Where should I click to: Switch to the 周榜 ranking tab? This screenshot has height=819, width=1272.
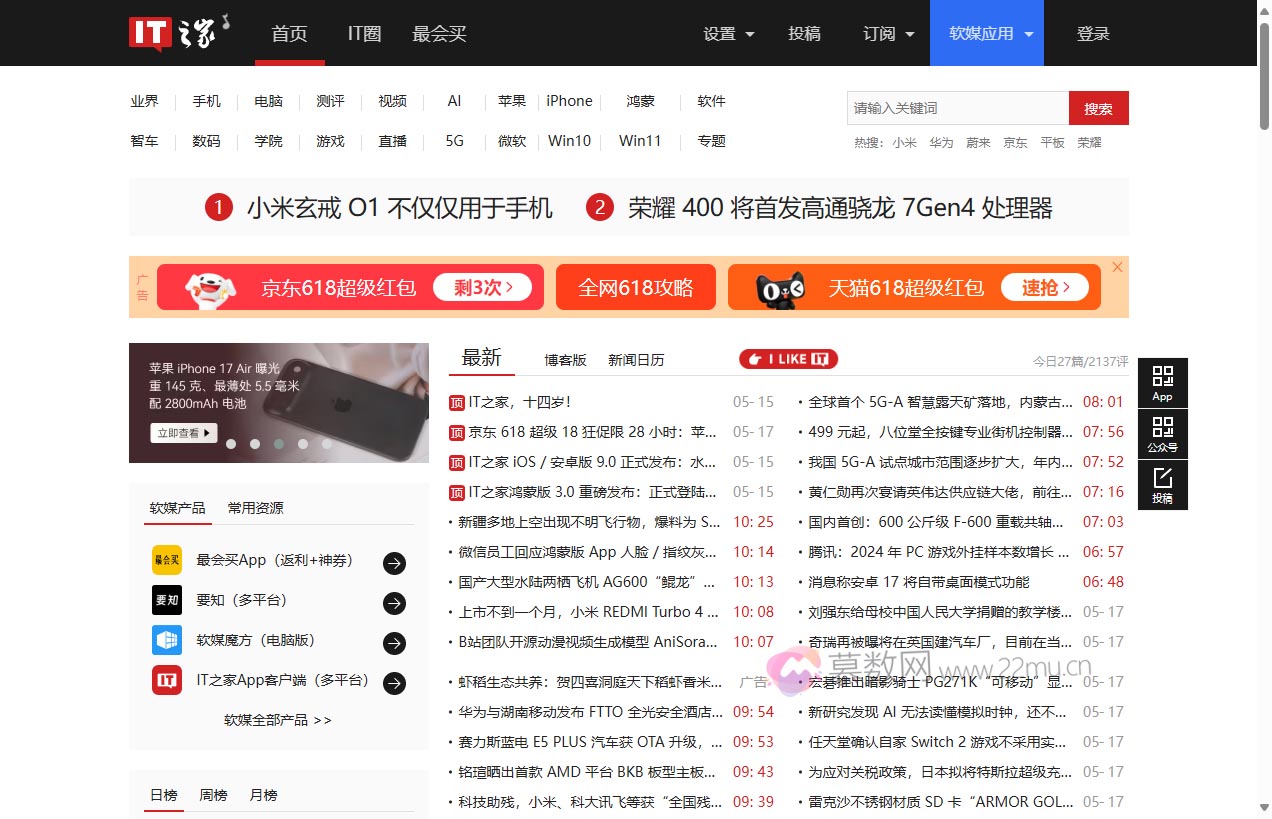point(213,795)
